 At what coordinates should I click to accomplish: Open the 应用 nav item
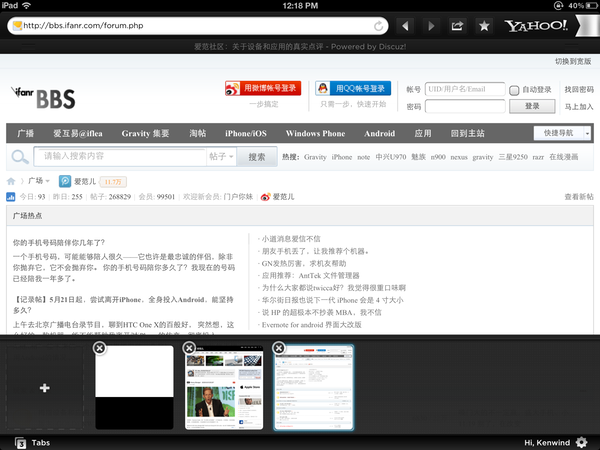pyautogui.click(x=423, y=133)
